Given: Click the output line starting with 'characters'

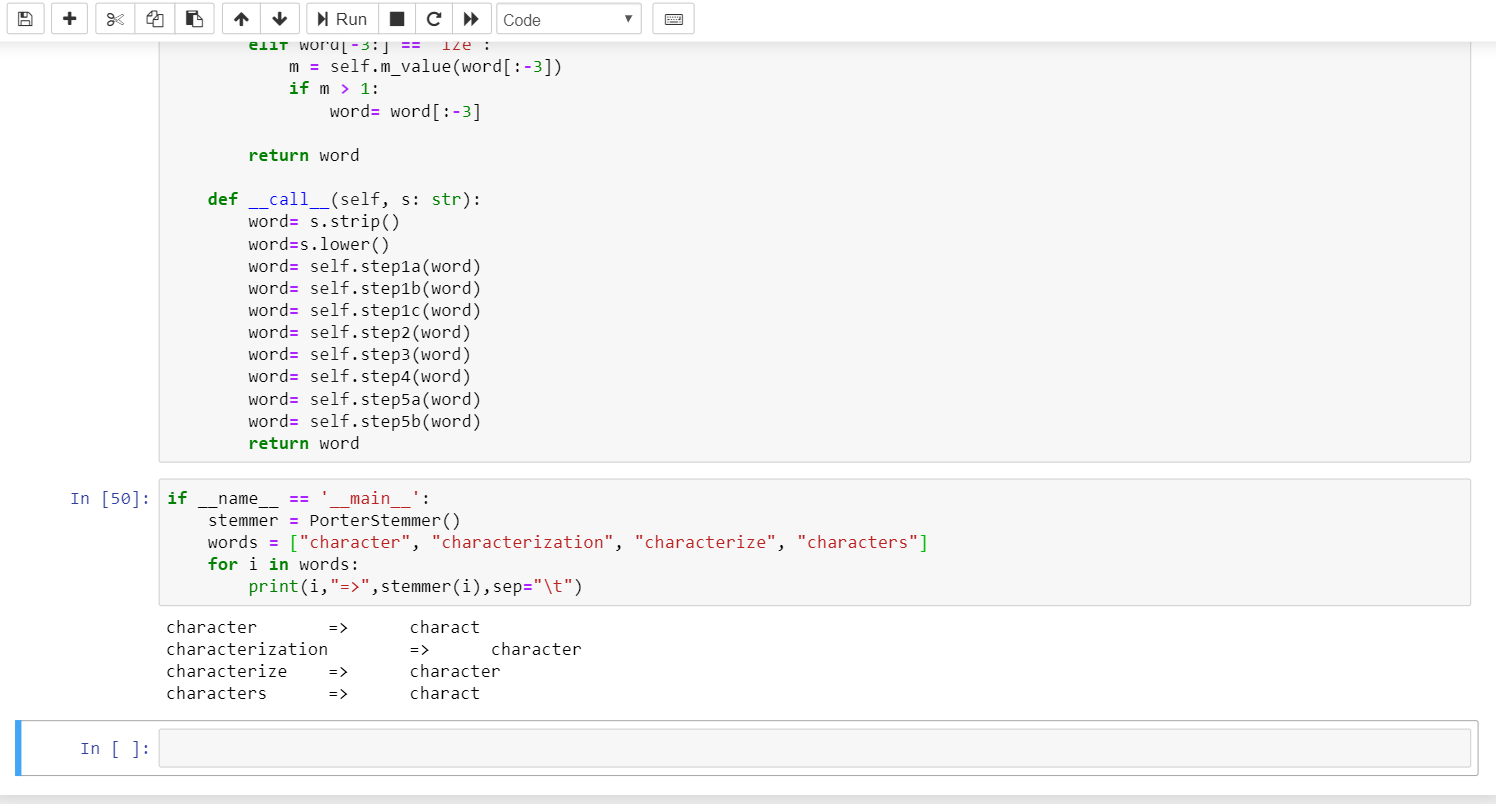Looking at the screenshot, I should [323, 693].
